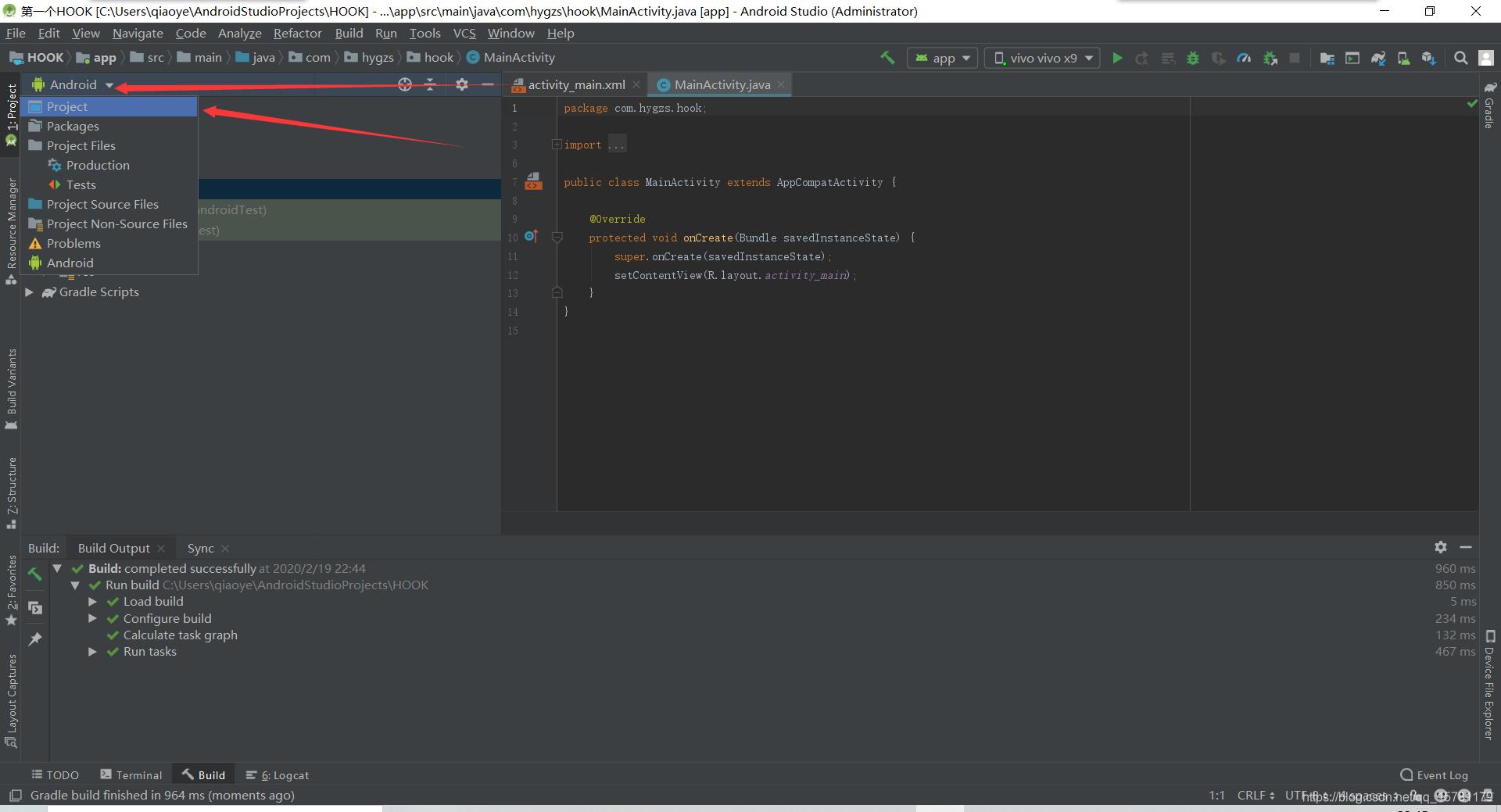
Task: Select Packages view in dropdown list
Action: [109, 127]
